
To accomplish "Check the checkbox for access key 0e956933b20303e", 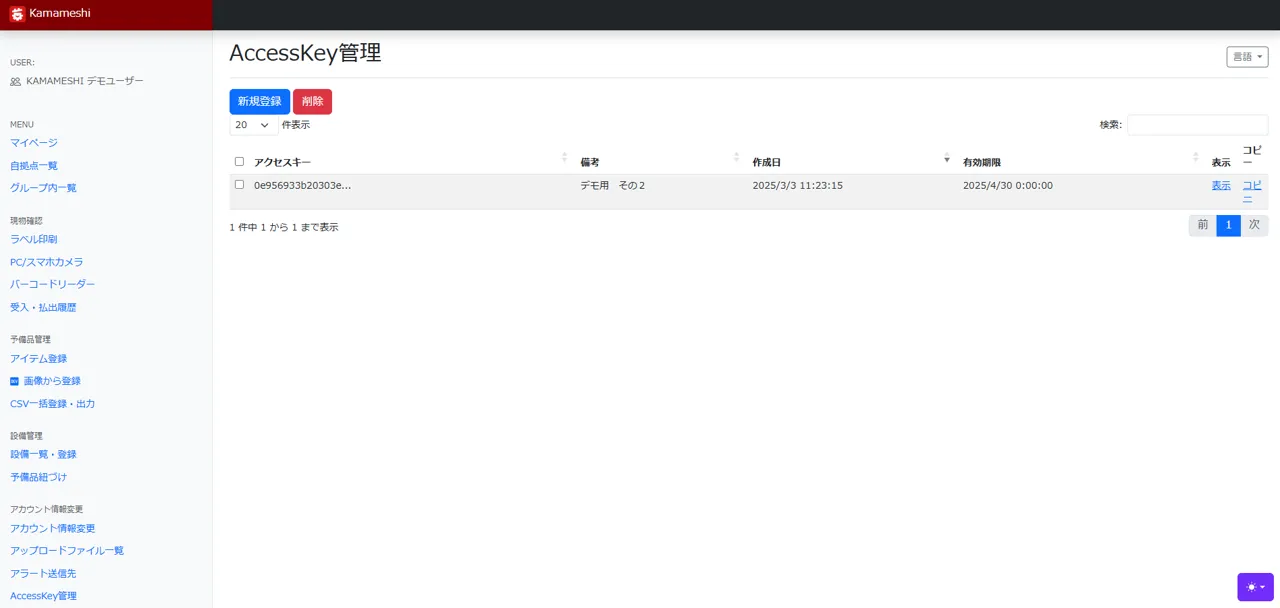I will (238, 185).
